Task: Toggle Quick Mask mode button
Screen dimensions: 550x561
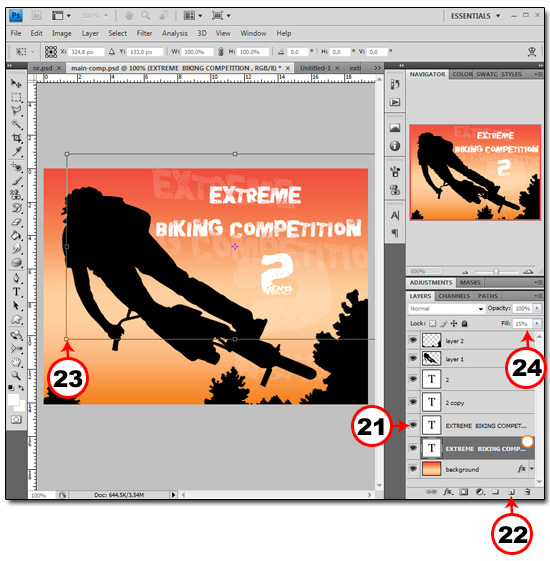Action: tap(16, 419)
